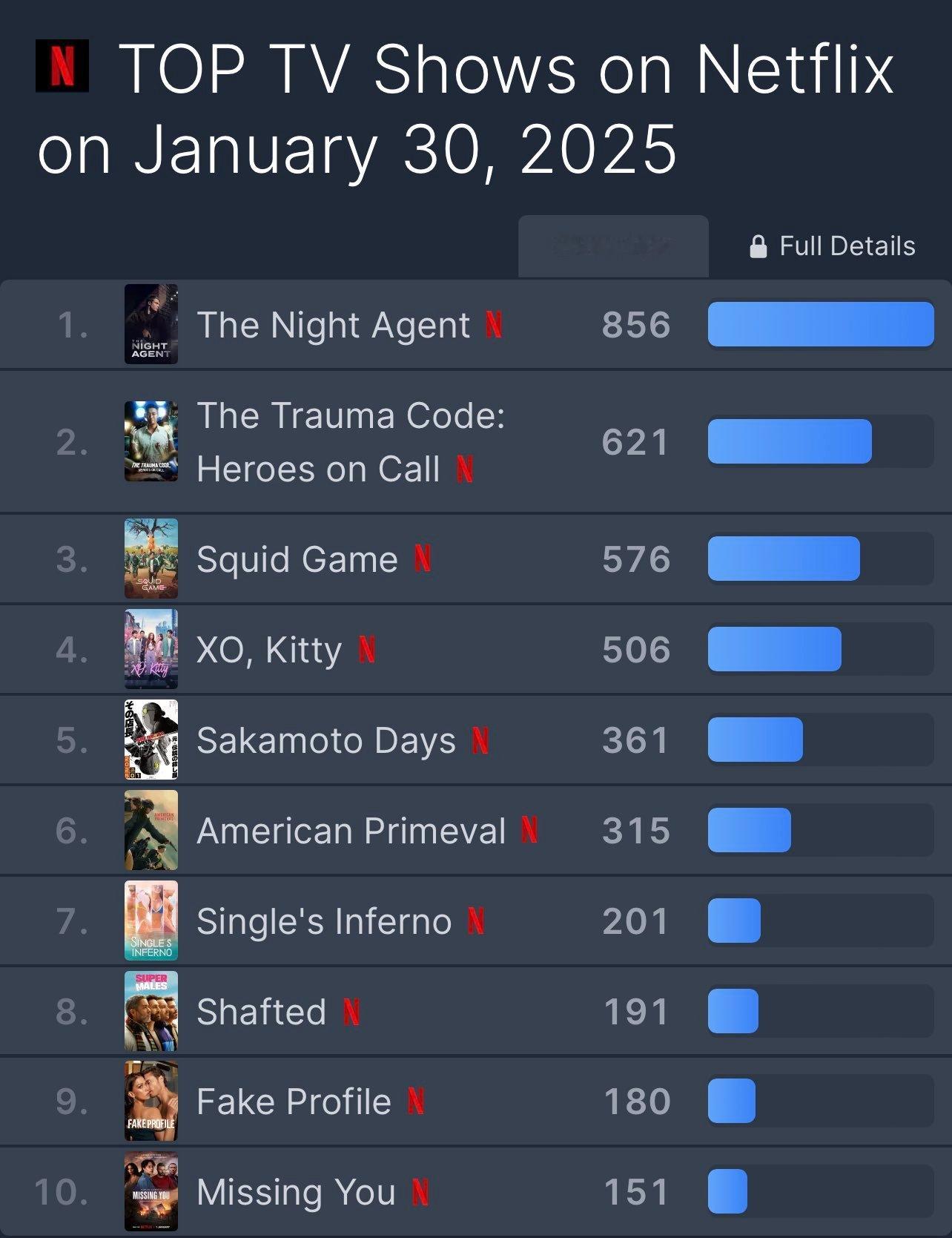952x1238 pixels.
Task: Click the XO, Kitty score 506
Action: [636, 650]
